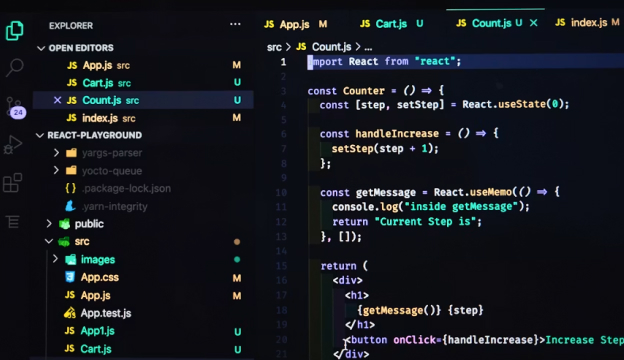Expand the yargs-parser folder
Image resolution: width=624 pixels, height=360 pixels.
(56, 153)
